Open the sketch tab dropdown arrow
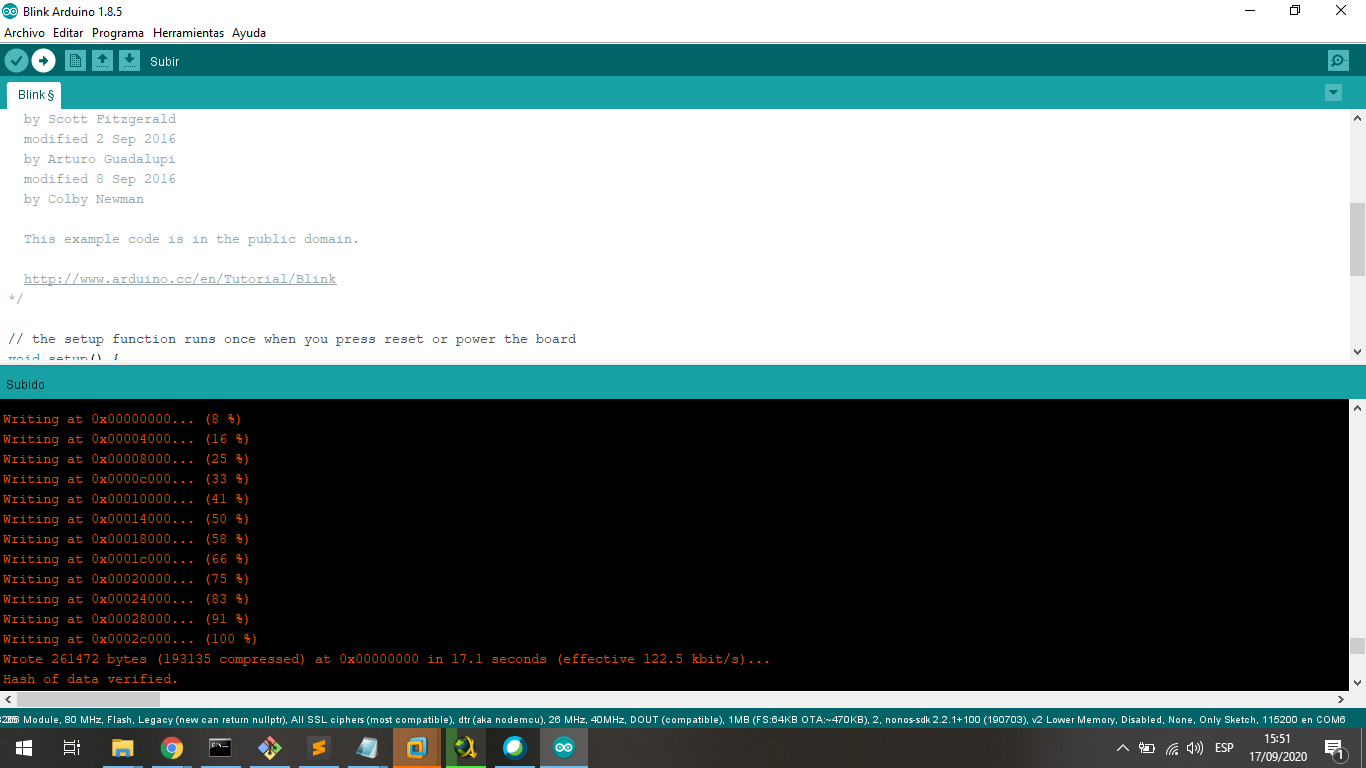The height and width of the screenshot is (768, 1366). [1333, 93]
